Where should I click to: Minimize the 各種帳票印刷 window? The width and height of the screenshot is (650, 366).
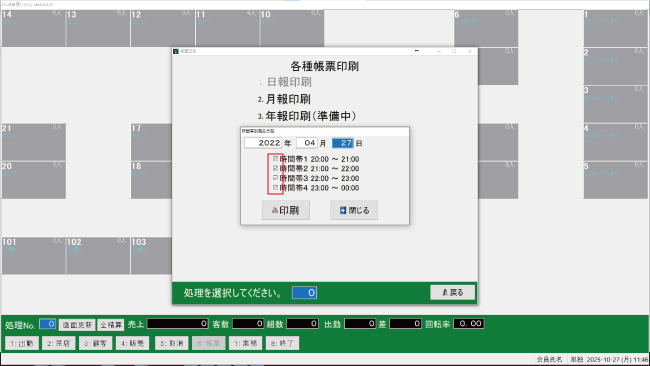click(439, 51)
